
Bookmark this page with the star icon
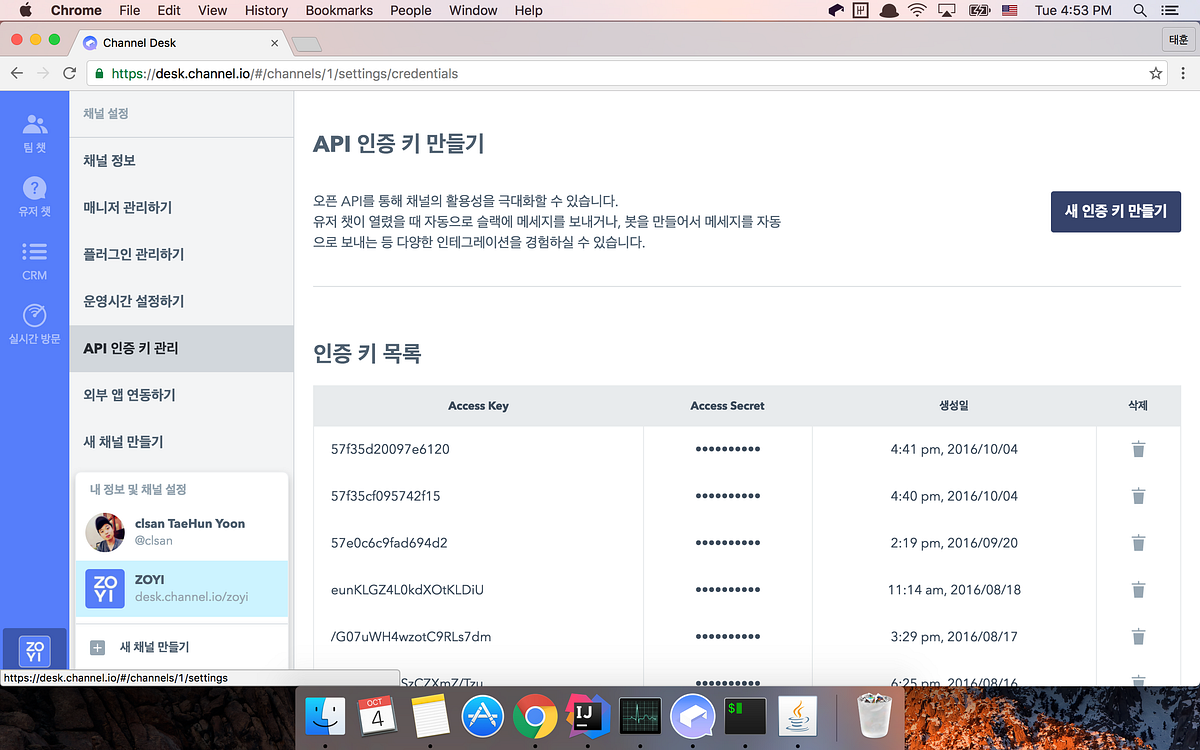point(1154,73)
